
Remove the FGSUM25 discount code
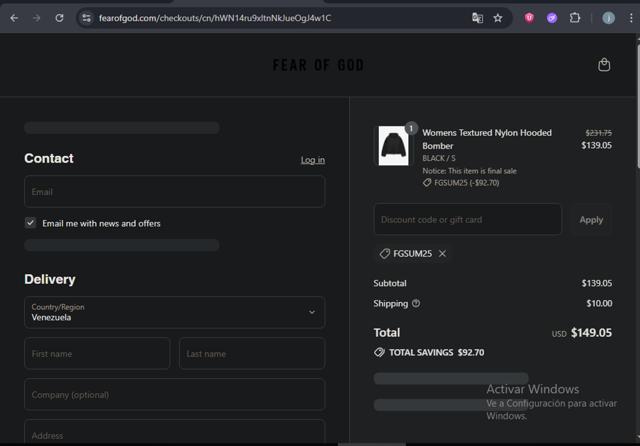[x=442, y=254]
